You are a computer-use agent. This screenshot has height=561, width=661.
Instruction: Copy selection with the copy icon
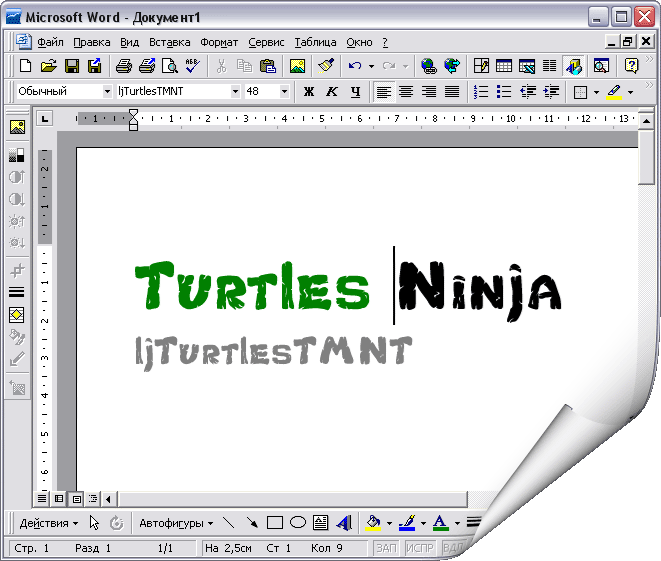click(x=244, y=66)
